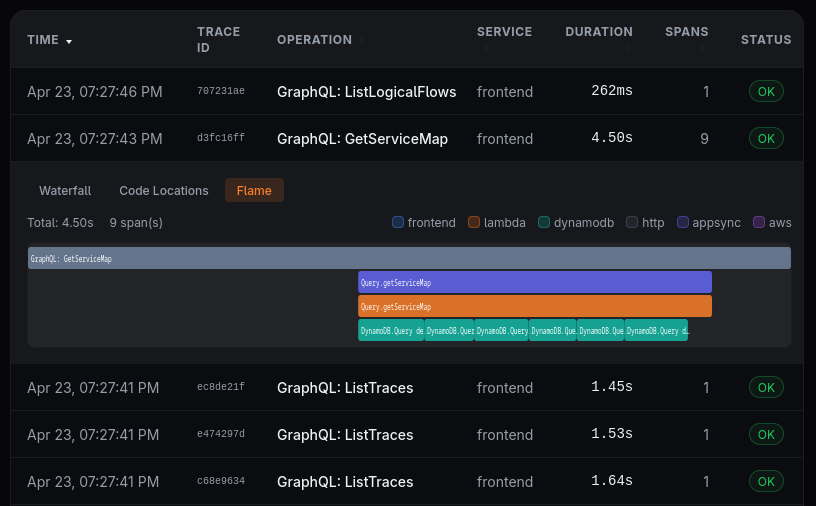
Task: Expand the ListTraces row with ID ec8de21f
Action: 407,387
